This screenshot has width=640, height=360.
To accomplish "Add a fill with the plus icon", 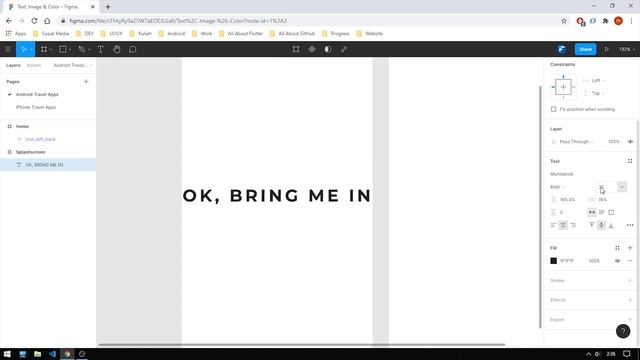I will [630, 248].
